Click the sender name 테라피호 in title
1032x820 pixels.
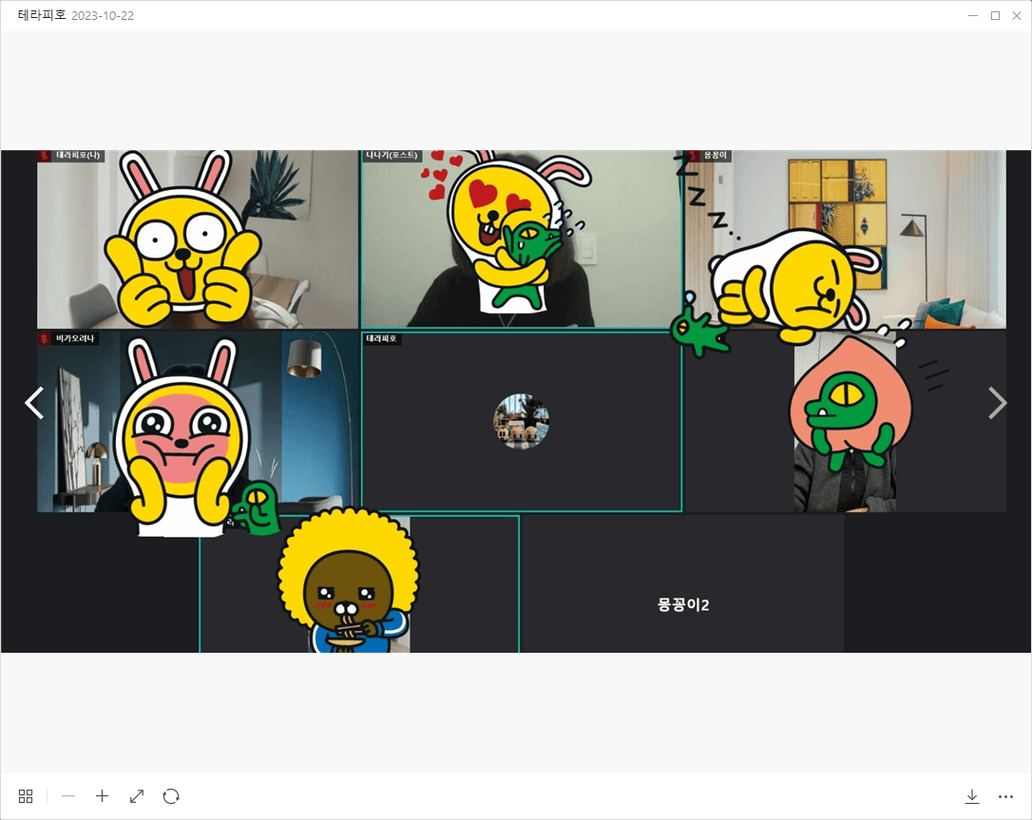coord(42,15)
